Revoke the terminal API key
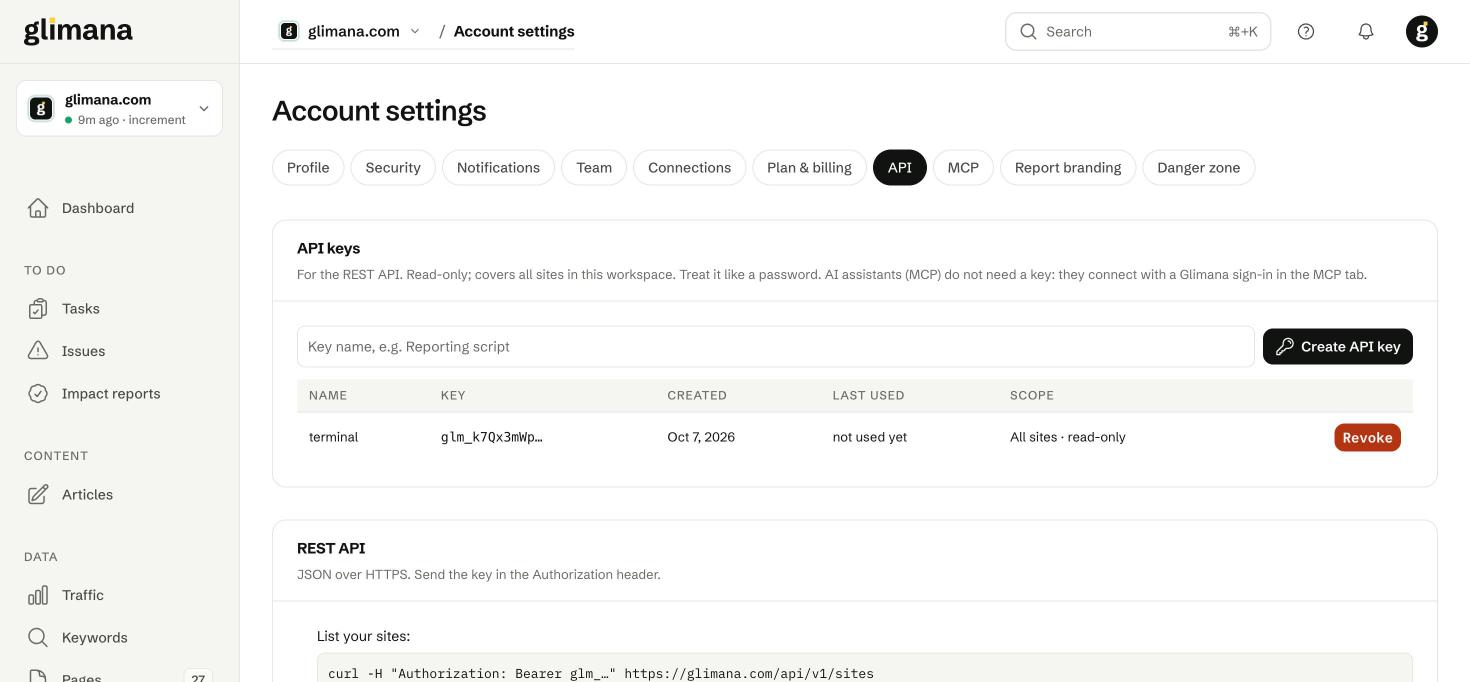Image resolution: width=1470 pixels, height=682 pixels. coord(1367,437)
